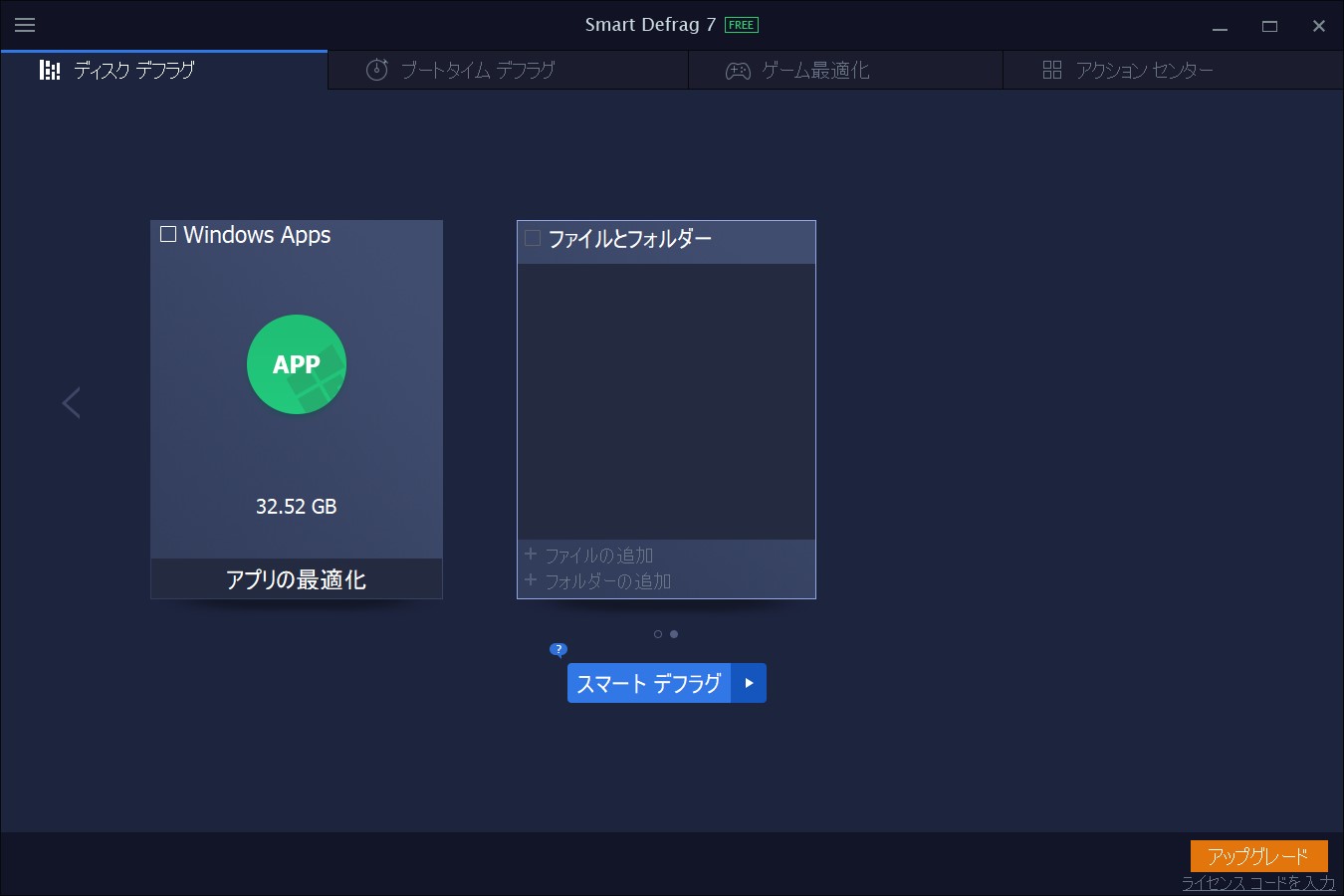Open the help tooltip question mark icon
The width and height of the screenshot is (1344, 896).
[x=559, y=649]
